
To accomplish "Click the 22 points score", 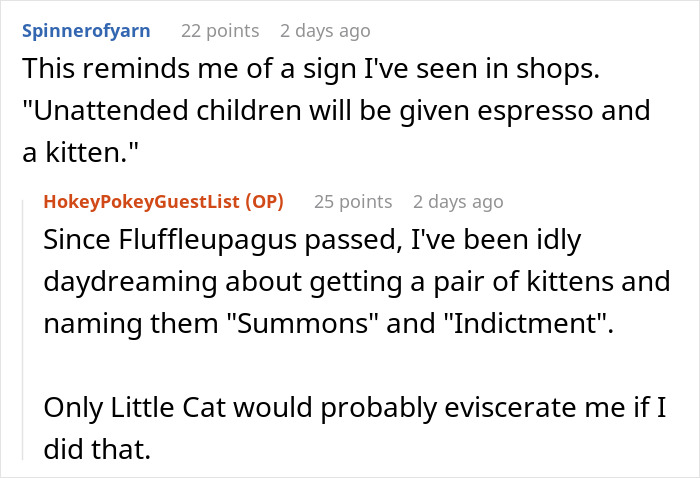I will click(x=219, y=31).
